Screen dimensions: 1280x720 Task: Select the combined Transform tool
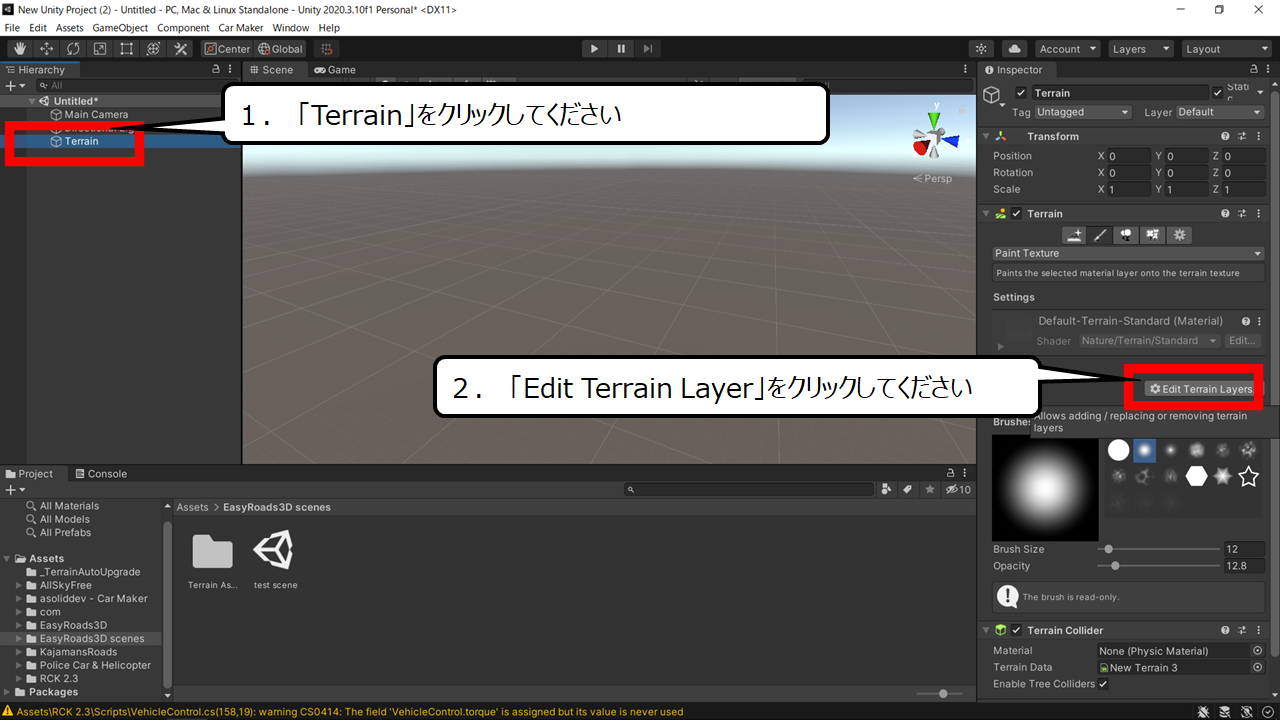tap(154, 49)
